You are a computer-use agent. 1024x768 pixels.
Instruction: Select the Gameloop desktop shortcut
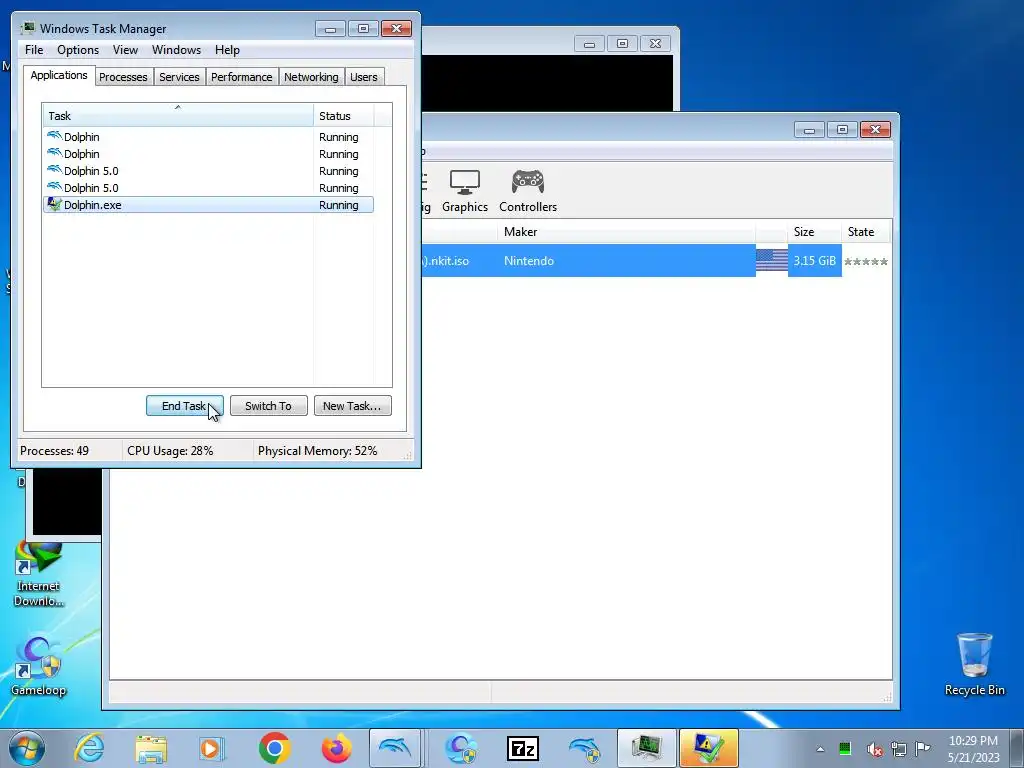(39, 666)
